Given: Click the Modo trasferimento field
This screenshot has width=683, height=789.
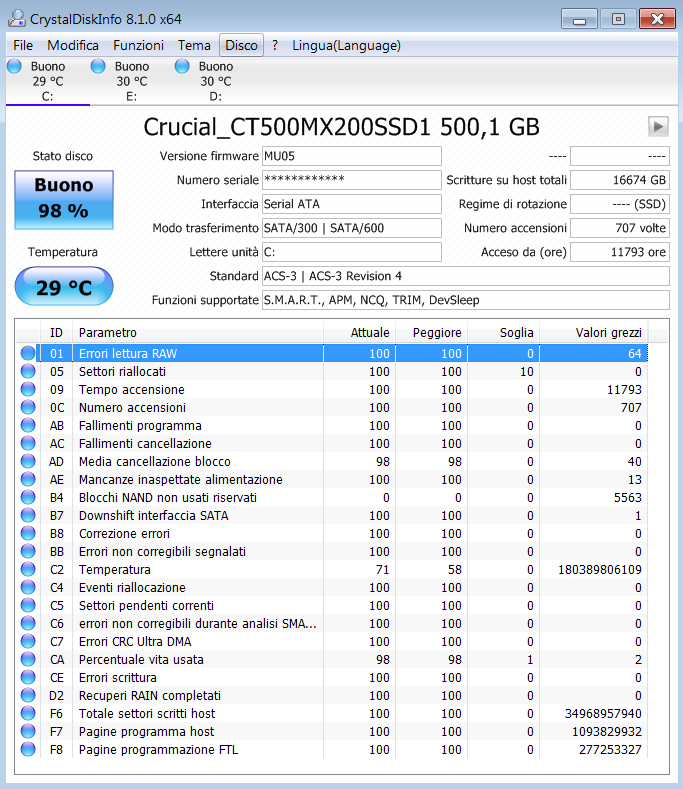Looking at the screenshot, I should coord(352,228).
